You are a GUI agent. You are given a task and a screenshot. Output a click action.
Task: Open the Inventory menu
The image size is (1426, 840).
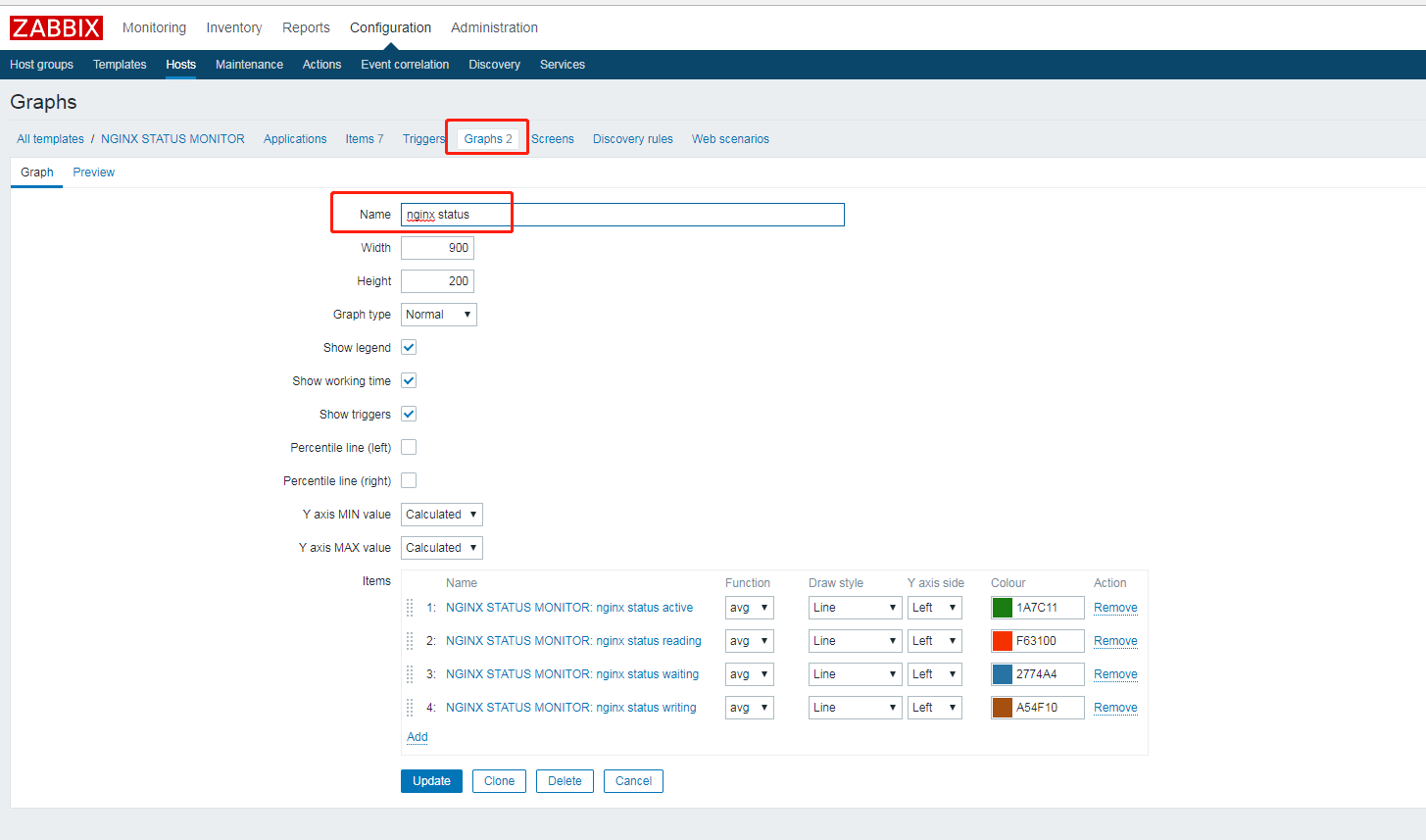(234, 27)
